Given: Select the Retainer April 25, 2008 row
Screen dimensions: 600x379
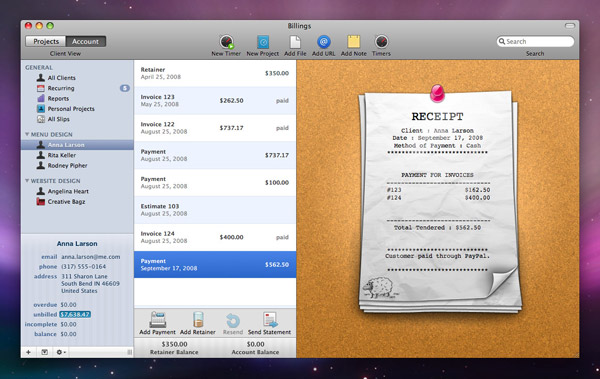Looking at the screenshot, I should pos(215,73).
